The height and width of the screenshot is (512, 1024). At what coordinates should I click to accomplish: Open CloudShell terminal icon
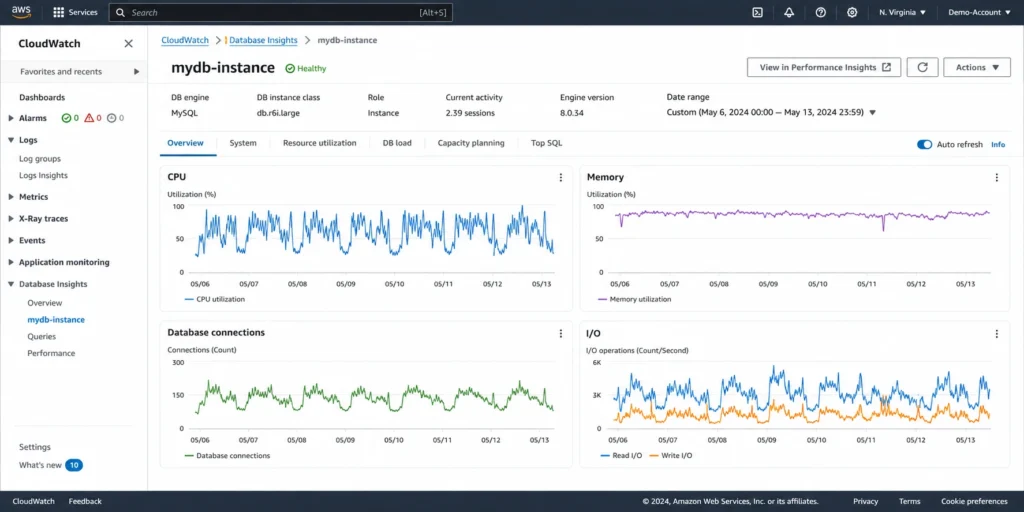(x=758, y=12)
